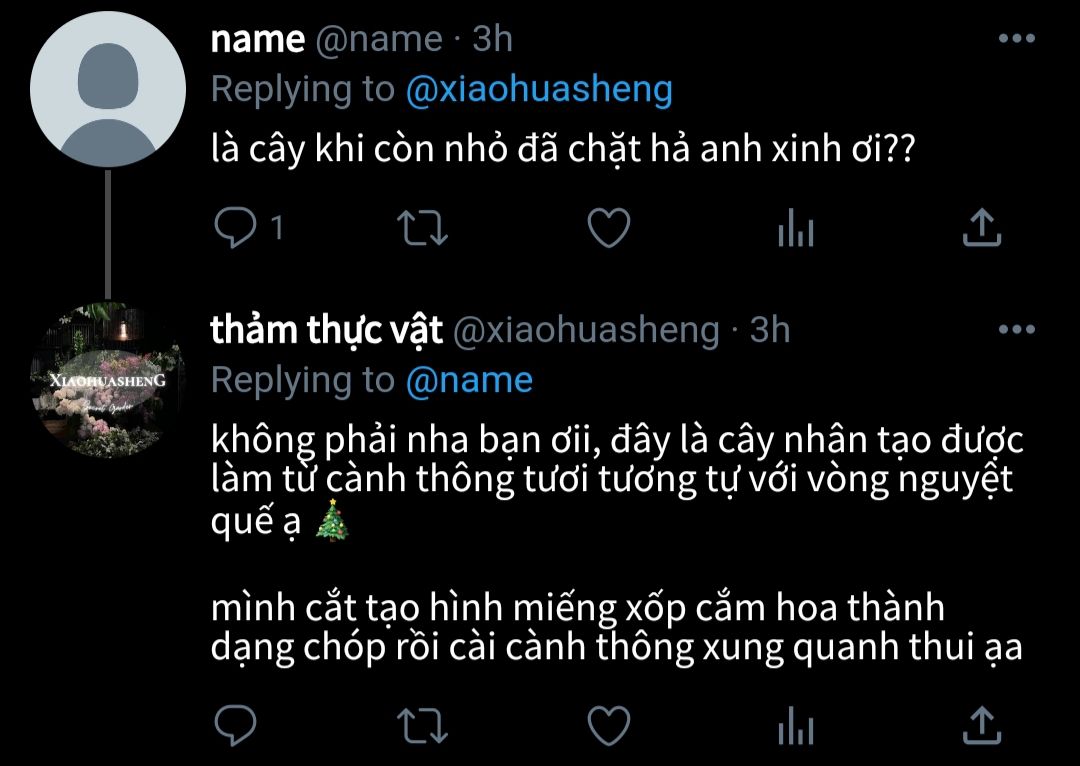The width and height of the screenshot is (1080, 766).
Task: View analytics of thảm thực vật's tweet
Action: click(796, 725)
